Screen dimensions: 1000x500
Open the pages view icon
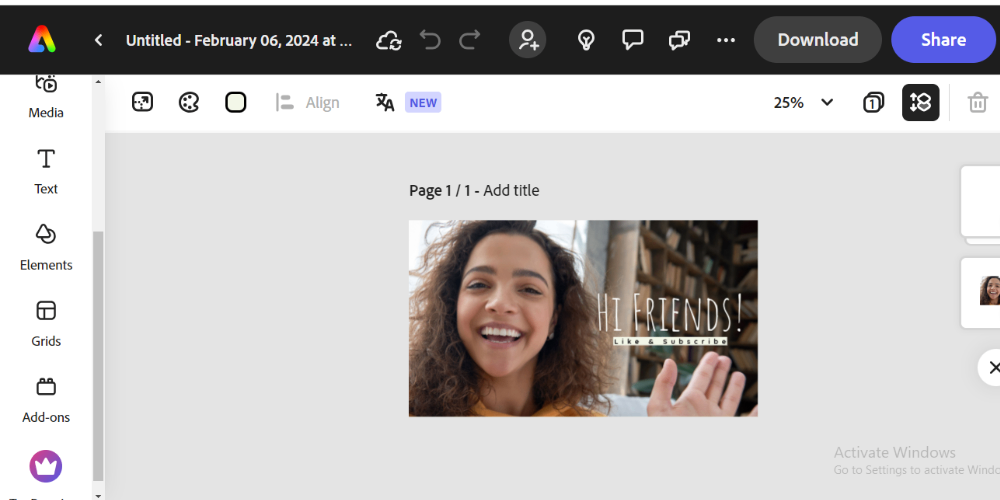click(x=873, y=103)
